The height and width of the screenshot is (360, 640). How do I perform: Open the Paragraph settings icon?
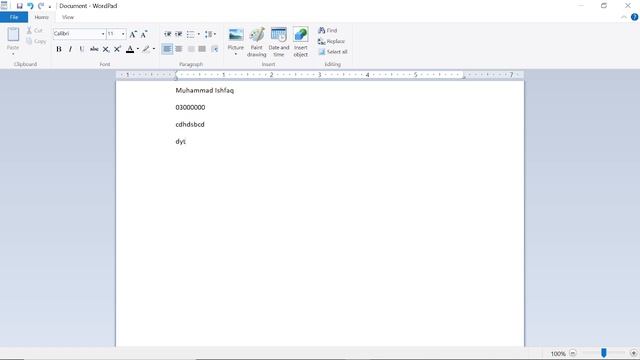214,49
